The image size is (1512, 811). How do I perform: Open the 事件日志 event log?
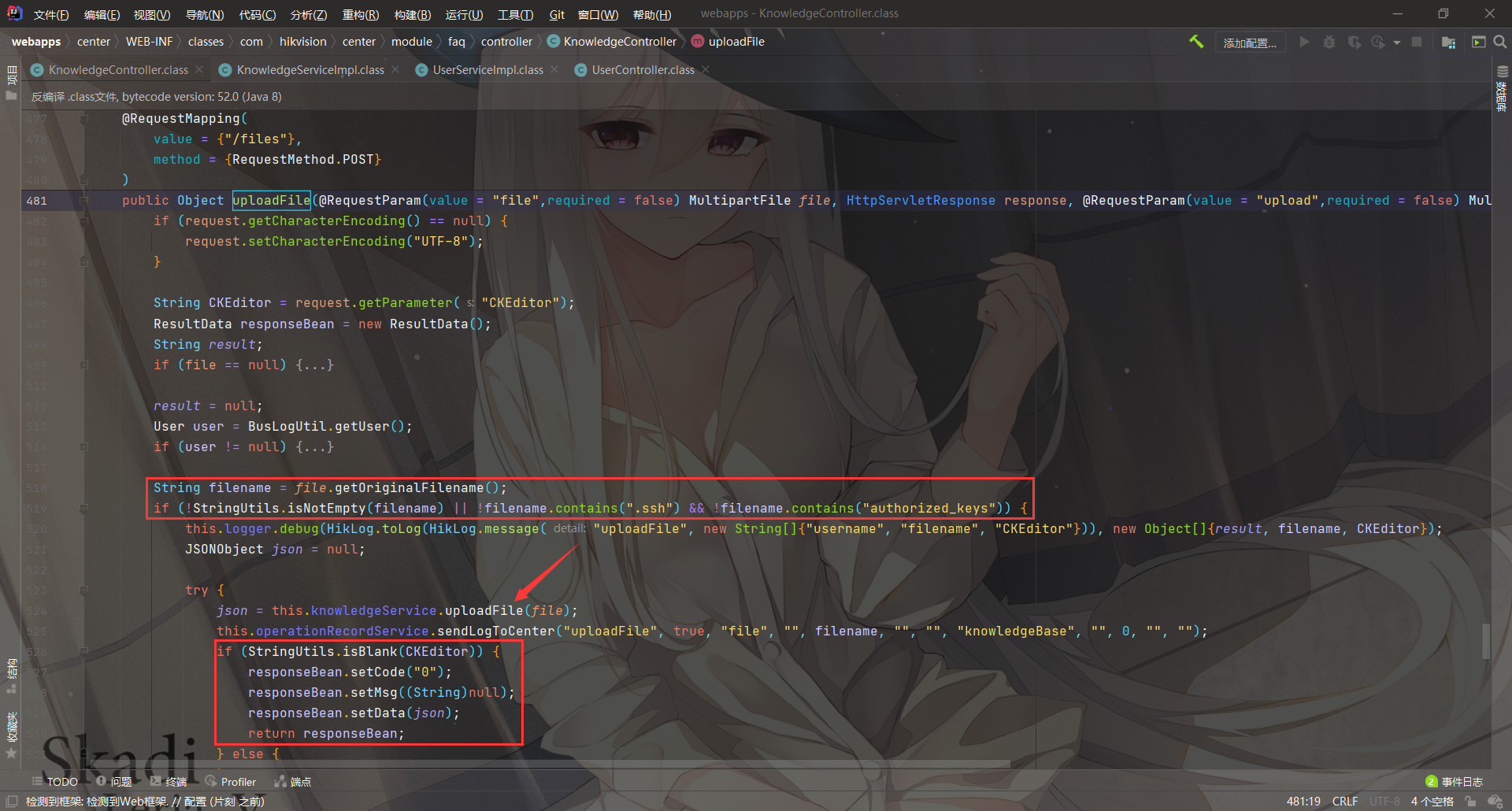[x=1454, y=782]
